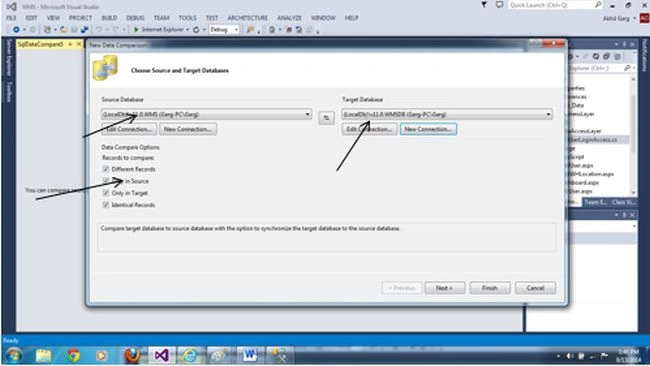
Task: Click the Navigate Backward toolbar icon
Action: coord(16,30)
